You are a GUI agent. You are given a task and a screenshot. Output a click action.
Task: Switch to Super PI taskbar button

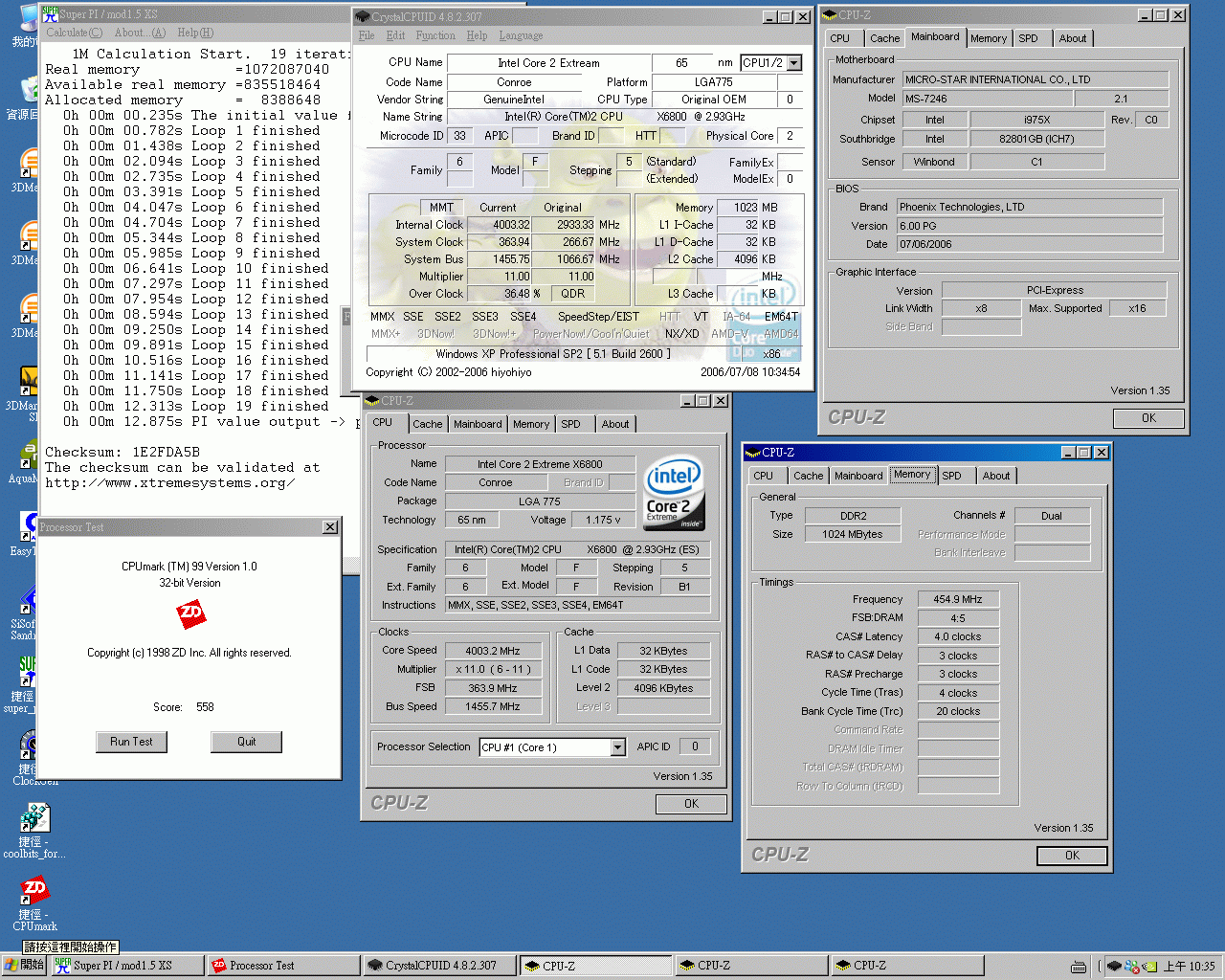click(x=128, y=966)
